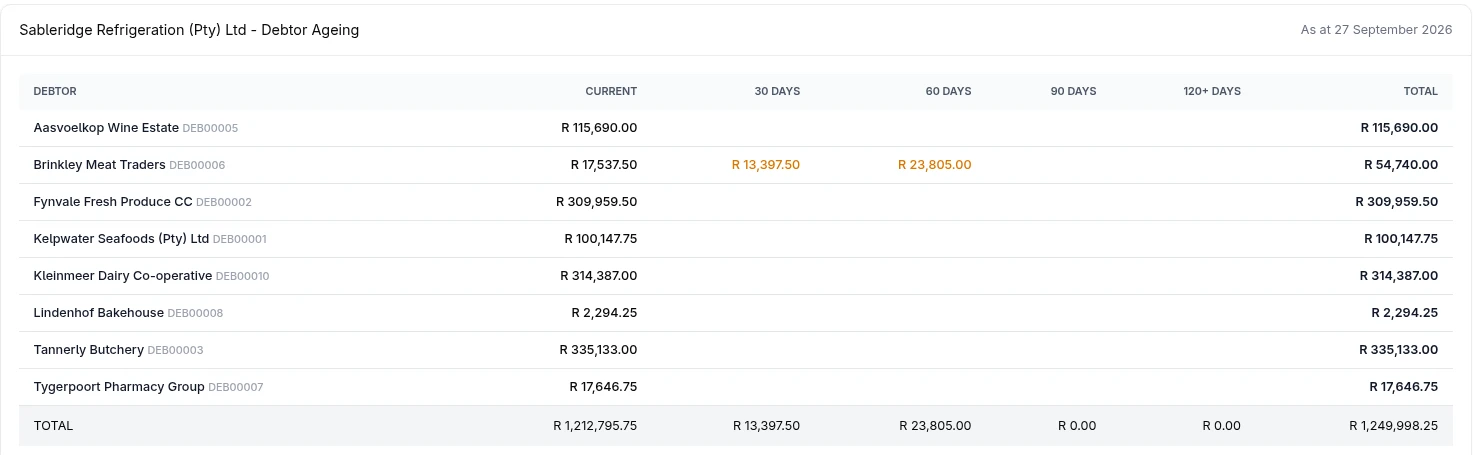The height and width of the screenshot is (455, 1480).
Task: Click Brinkley's current amount R 17,537.50
Action: point(604,165)
